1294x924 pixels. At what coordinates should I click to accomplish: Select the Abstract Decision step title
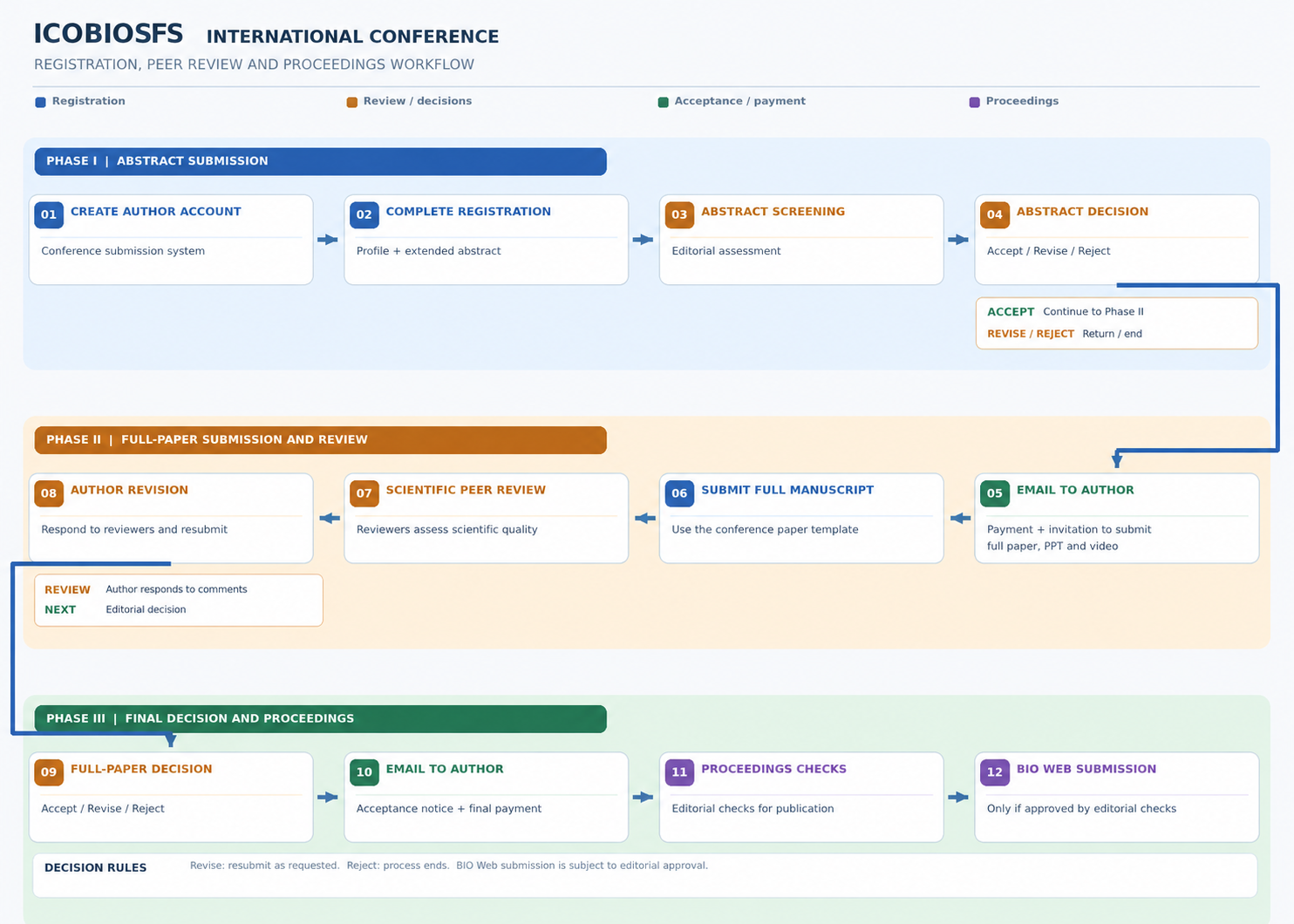coord(1082,212)
